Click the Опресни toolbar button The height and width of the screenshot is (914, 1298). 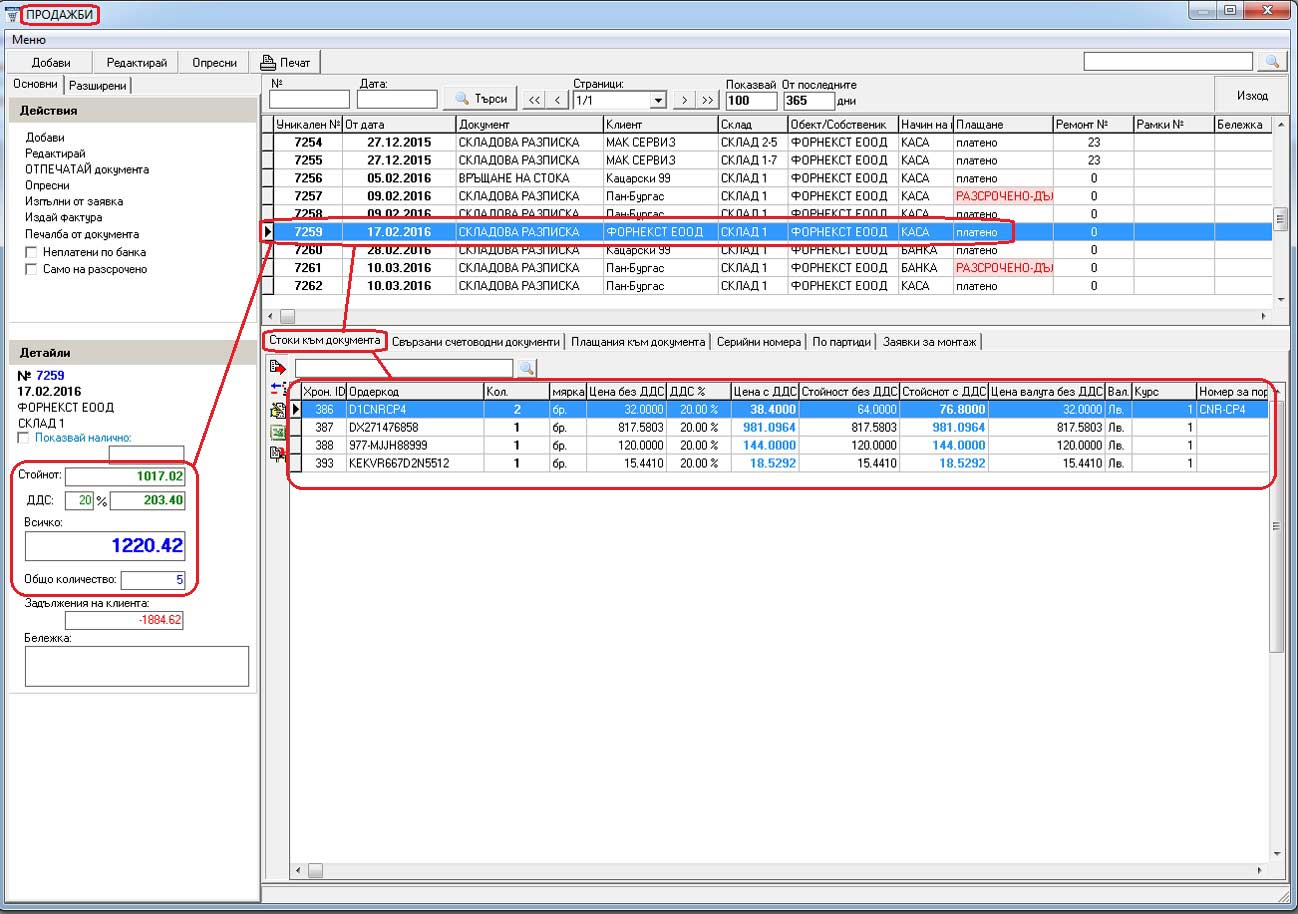point(215,62)
